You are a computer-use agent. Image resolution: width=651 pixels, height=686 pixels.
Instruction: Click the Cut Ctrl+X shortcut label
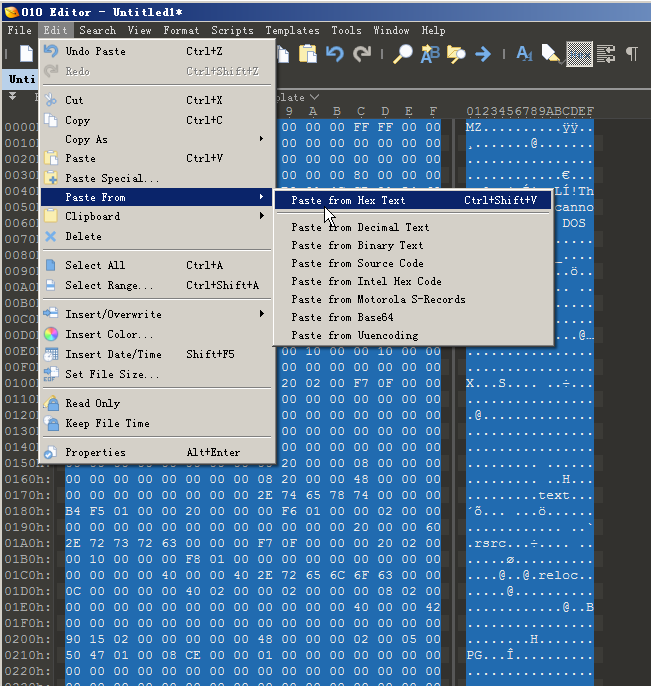pos(204,100)
